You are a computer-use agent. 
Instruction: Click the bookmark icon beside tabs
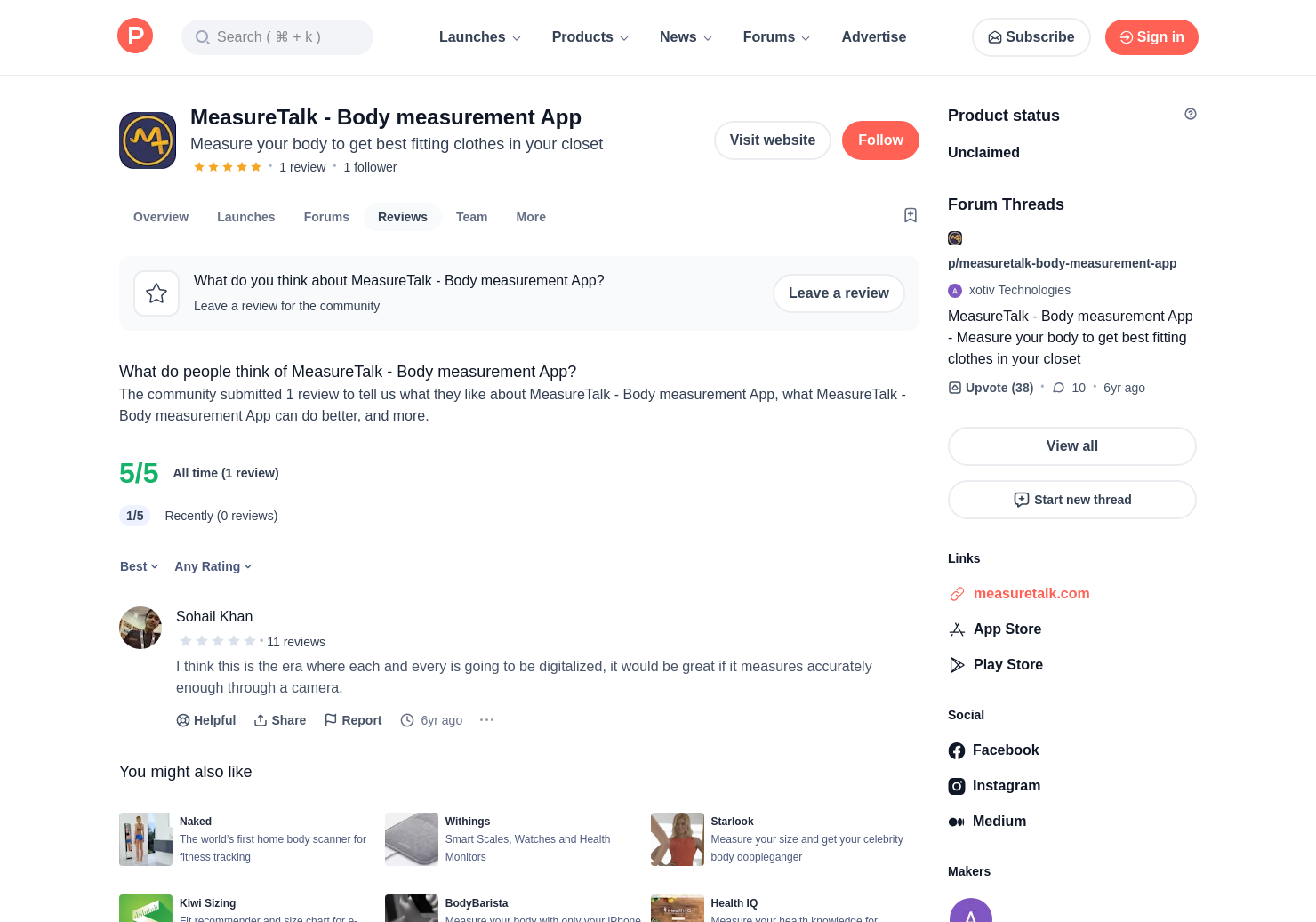(911, 215)
